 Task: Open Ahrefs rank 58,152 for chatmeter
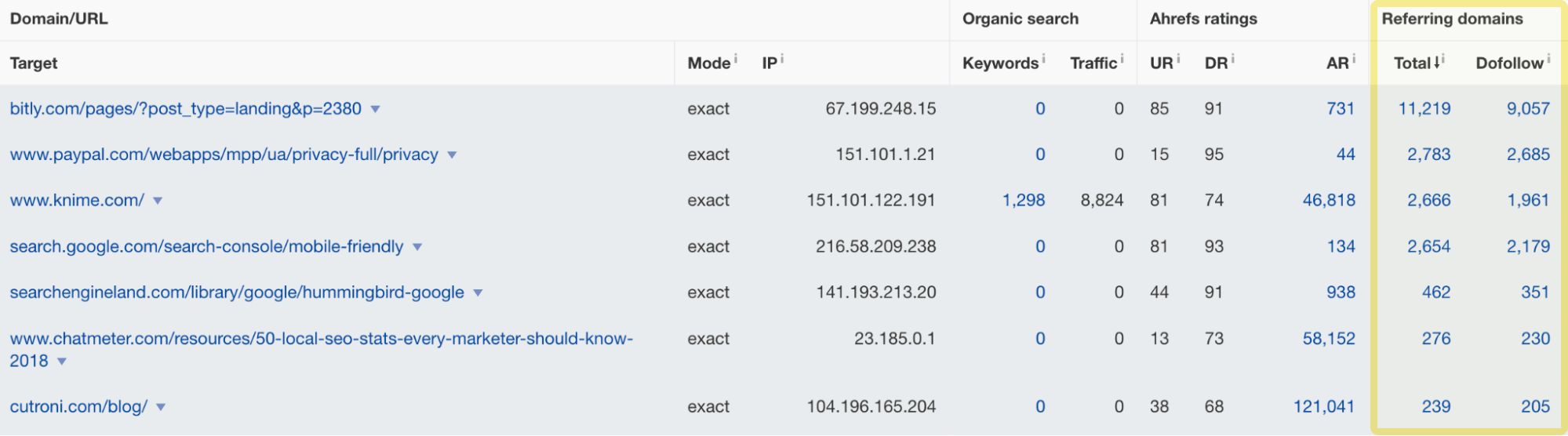pos(1329,339)
